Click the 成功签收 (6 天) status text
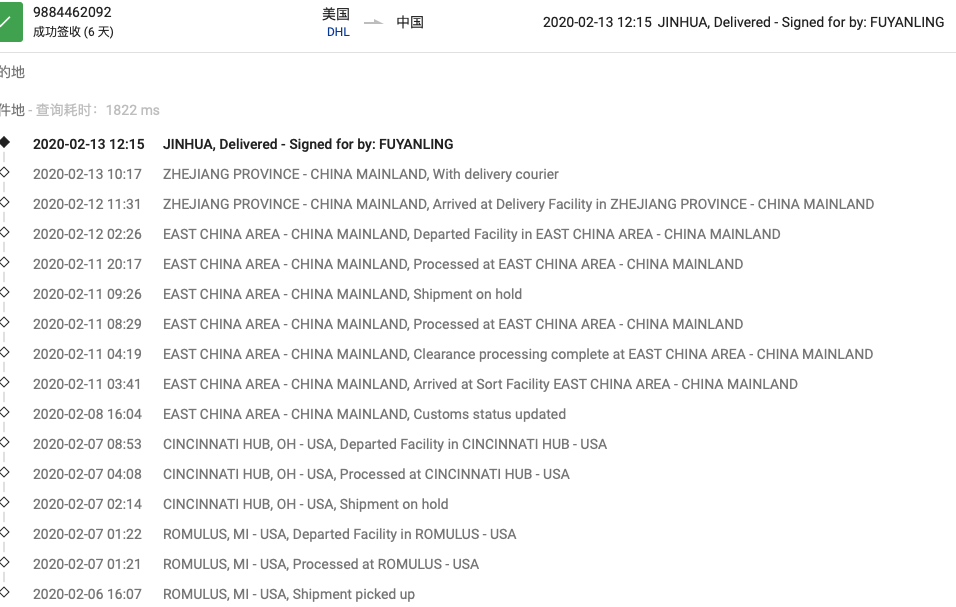This screenshot has width=956, height=607. click(73, 32)
